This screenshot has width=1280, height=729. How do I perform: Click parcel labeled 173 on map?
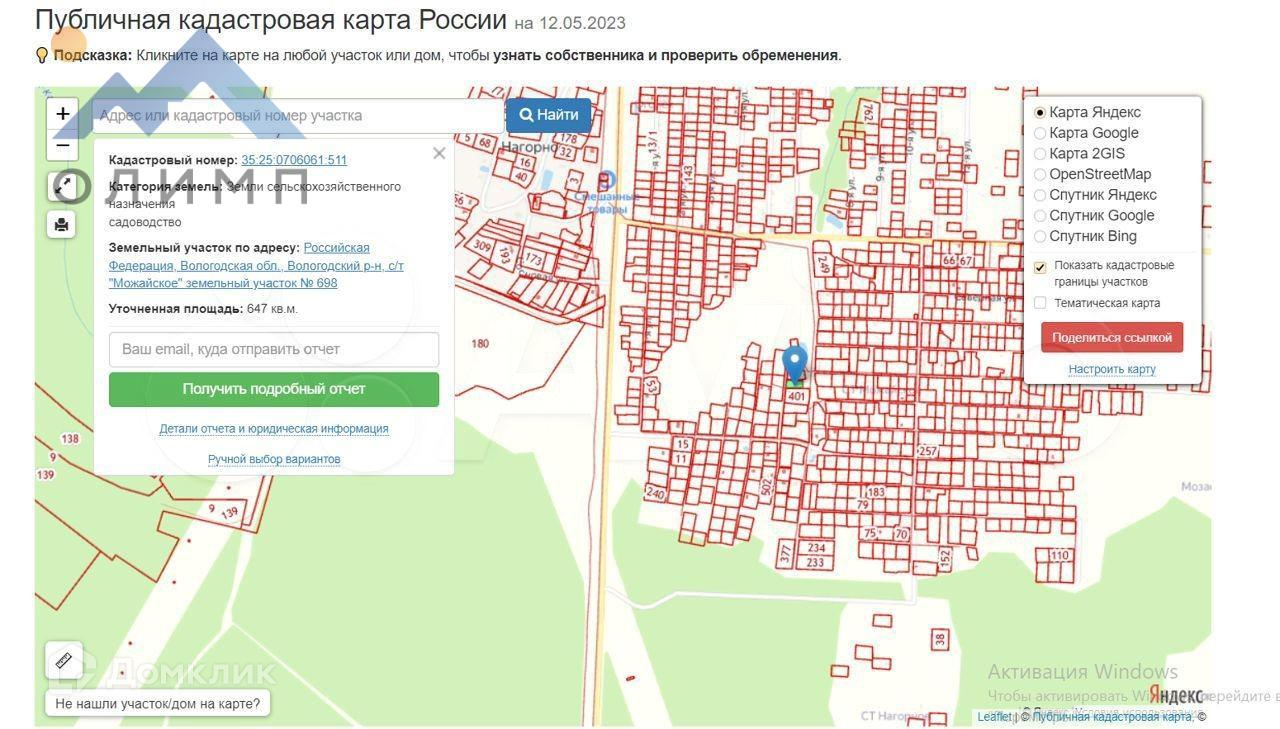(x=533, y=260)
